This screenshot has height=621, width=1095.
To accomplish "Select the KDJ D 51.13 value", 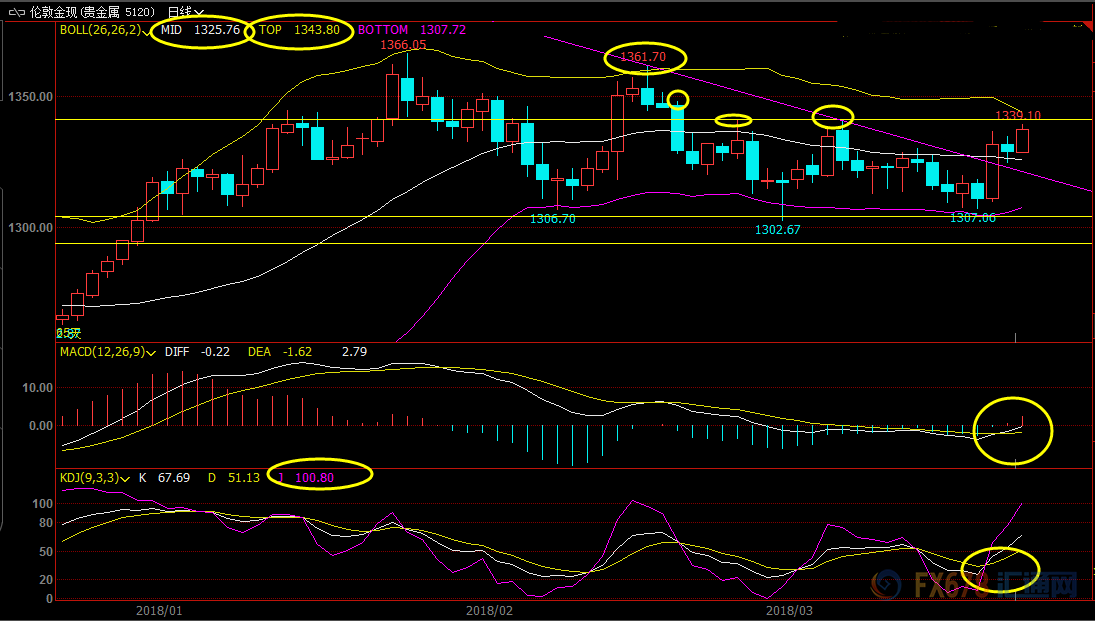I will coord(234,478).
